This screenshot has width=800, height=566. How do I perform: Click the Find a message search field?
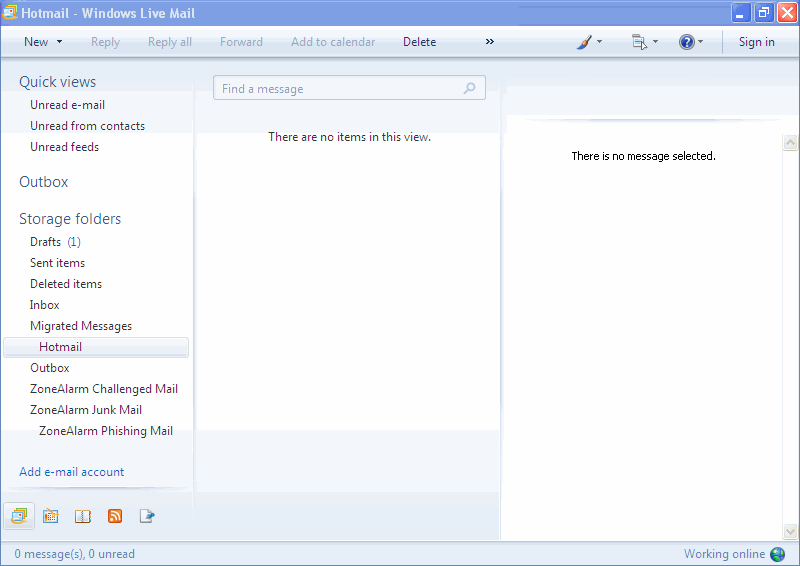(x=349, y=88)
